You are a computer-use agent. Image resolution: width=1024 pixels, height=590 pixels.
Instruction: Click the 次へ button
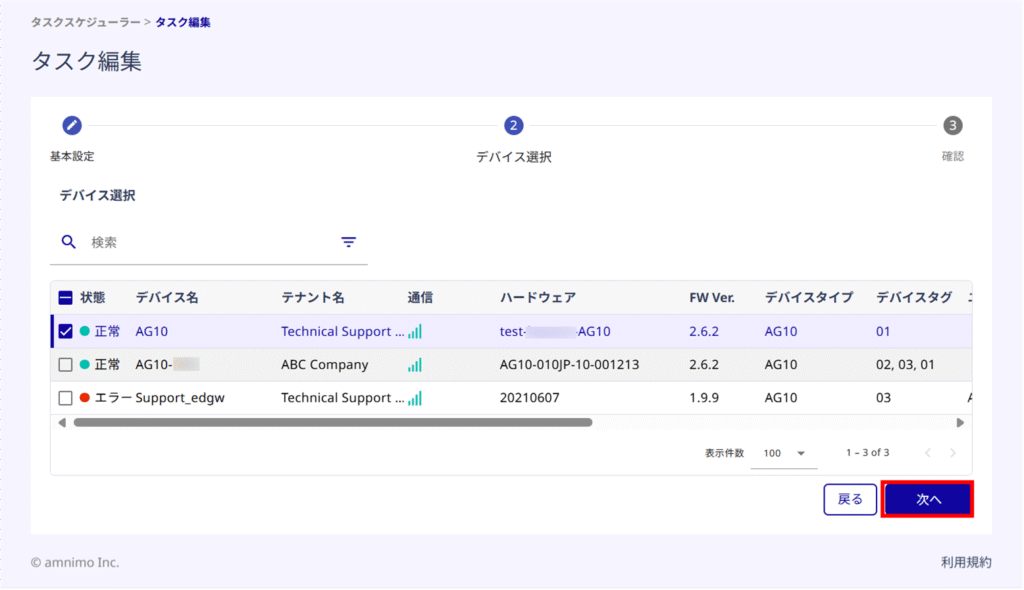(927, 499)
